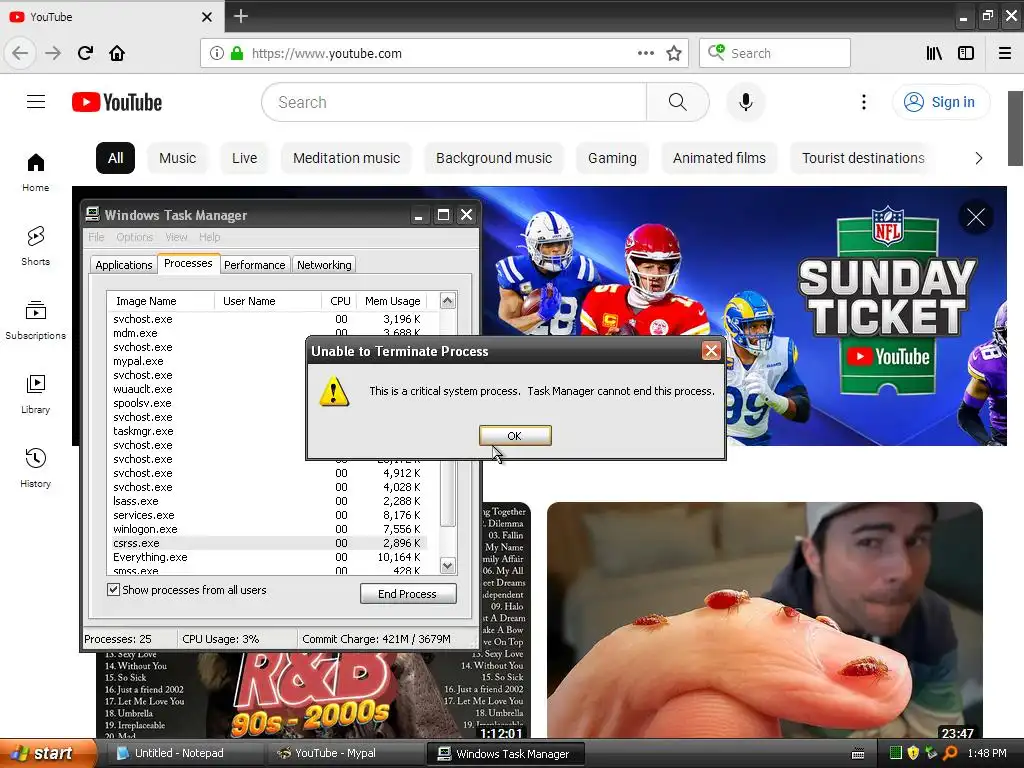1024x768 pixels.
Task: Show site information icon in address bar
Action: click(x=217, y=53)
